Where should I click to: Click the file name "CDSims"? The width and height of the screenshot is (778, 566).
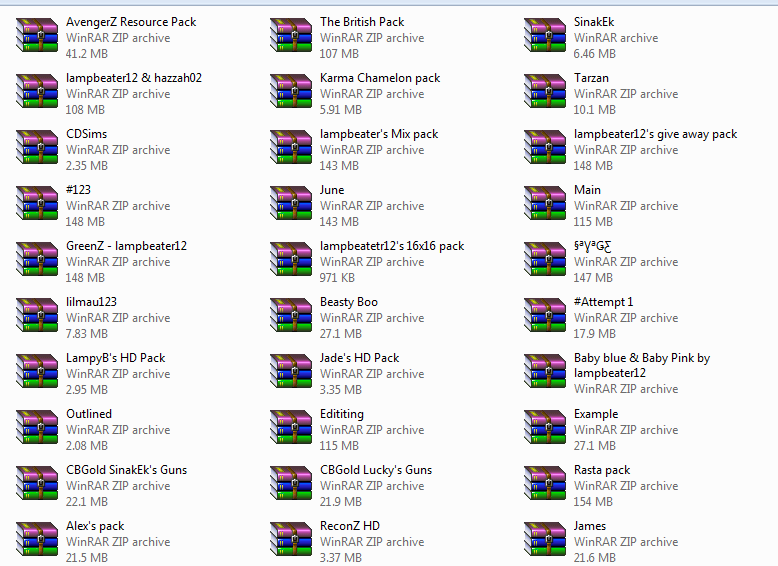[x=86, y=134]
